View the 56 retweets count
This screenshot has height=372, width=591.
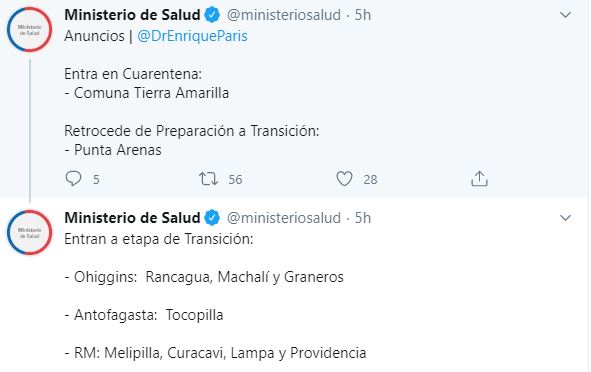[235, 179]
